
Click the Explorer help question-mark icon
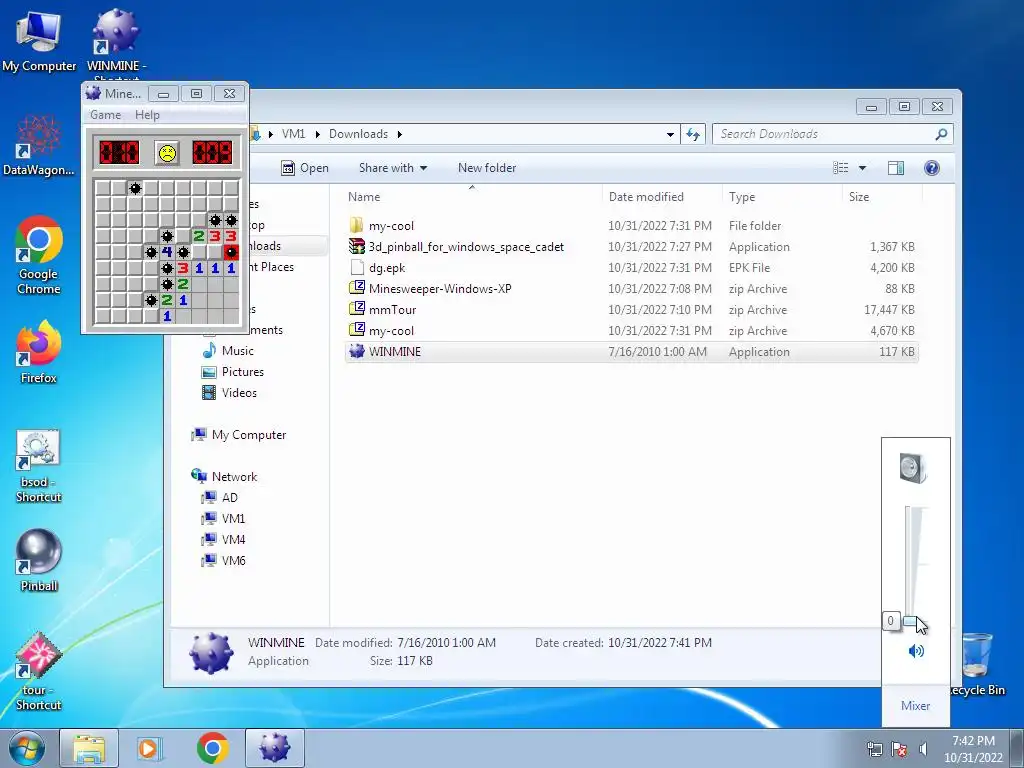pos(932,168)
